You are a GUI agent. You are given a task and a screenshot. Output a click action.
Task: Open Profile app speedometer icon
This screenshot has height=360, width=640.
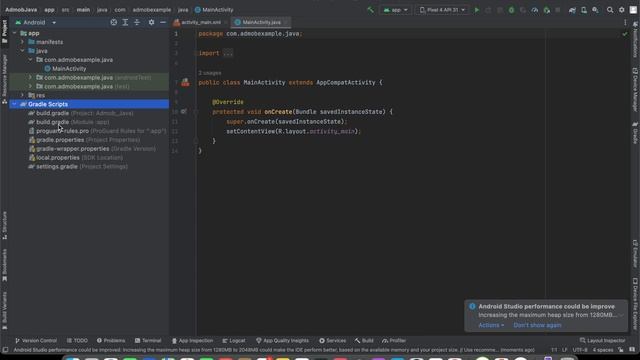click(535, 10)
